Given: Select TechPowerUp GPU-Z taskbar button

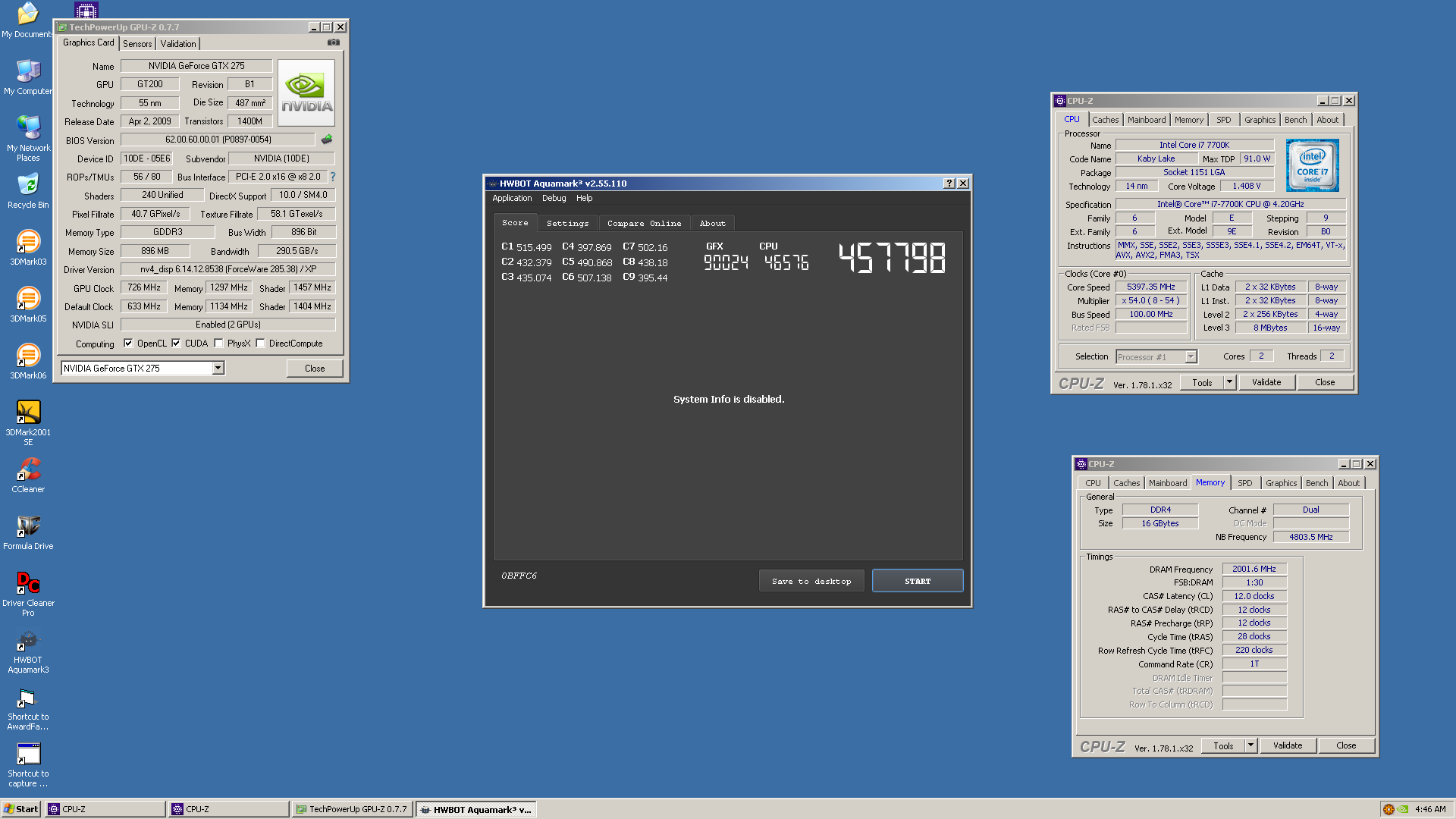Looking at the screenshot, I should (x=353, y=809).
